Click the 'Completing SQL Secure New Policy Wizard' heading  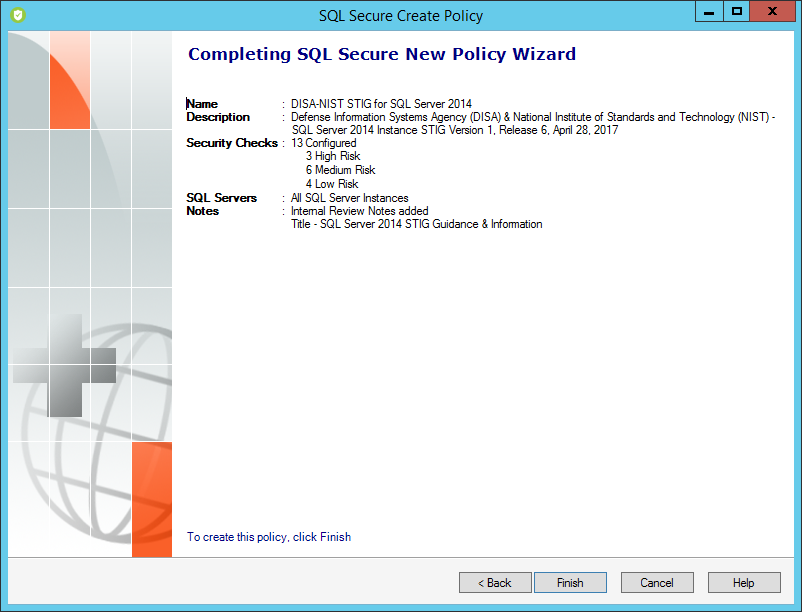click(x=382, y=54)
